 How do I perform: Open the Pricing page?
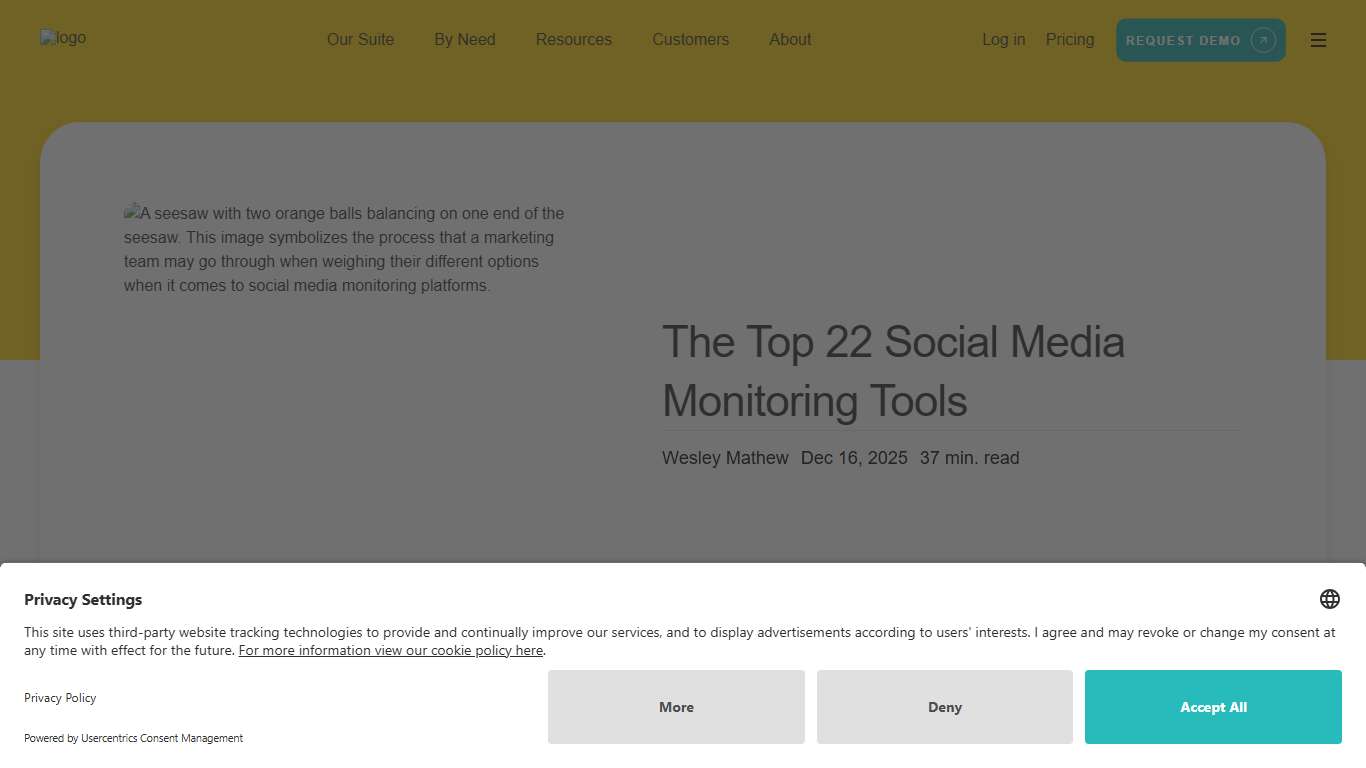click(x=1069, y=40)
